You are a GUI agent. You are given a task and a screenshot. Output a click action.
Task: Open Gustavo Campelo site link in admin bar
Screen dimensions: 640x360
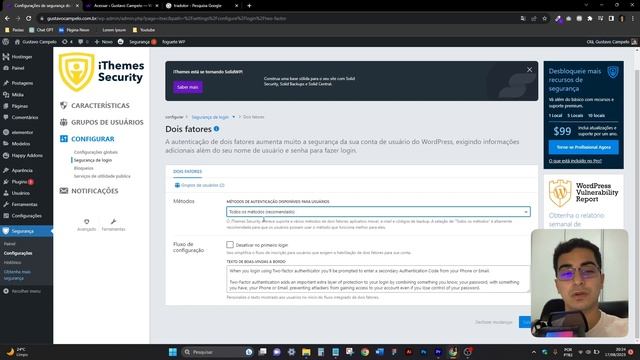(36, 42)
